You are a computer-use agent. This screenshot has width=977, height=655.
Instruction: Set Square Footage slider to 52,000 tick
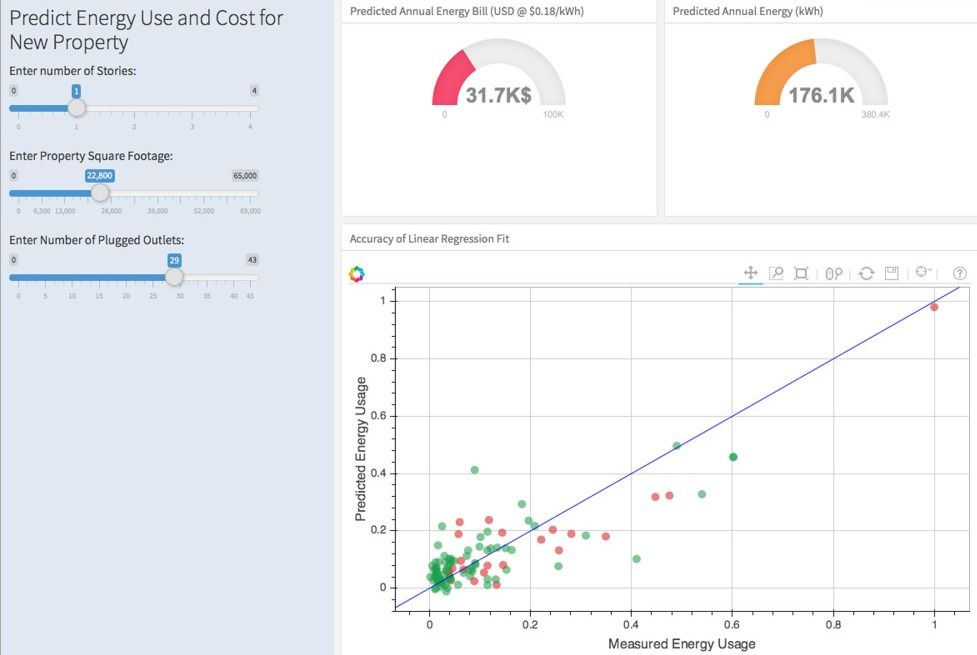pos(204,193)
